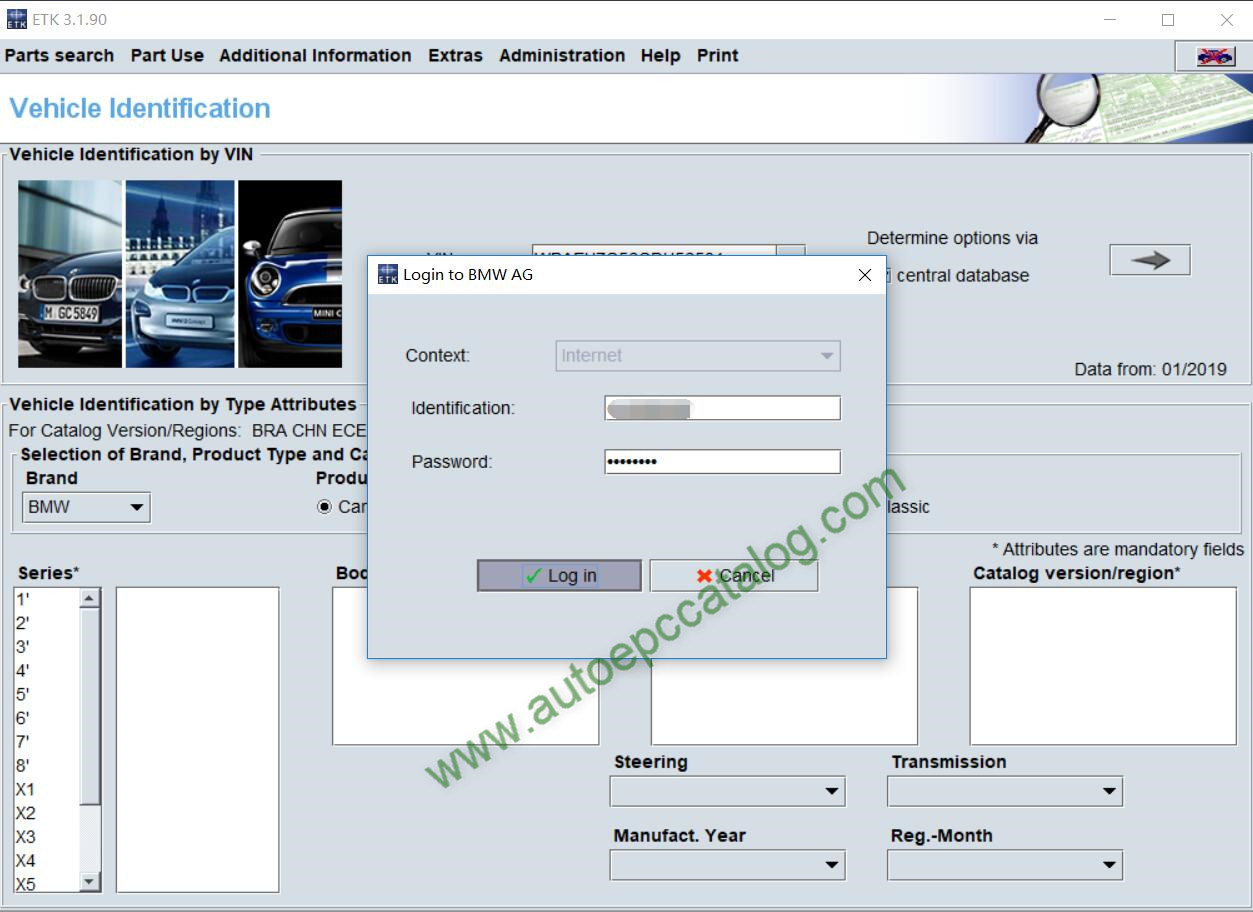Click the right arrow proceed button
Image resolution: width=1253 pixels, height=912 pixels.
pyautogui.click(x=1150, y=260)
